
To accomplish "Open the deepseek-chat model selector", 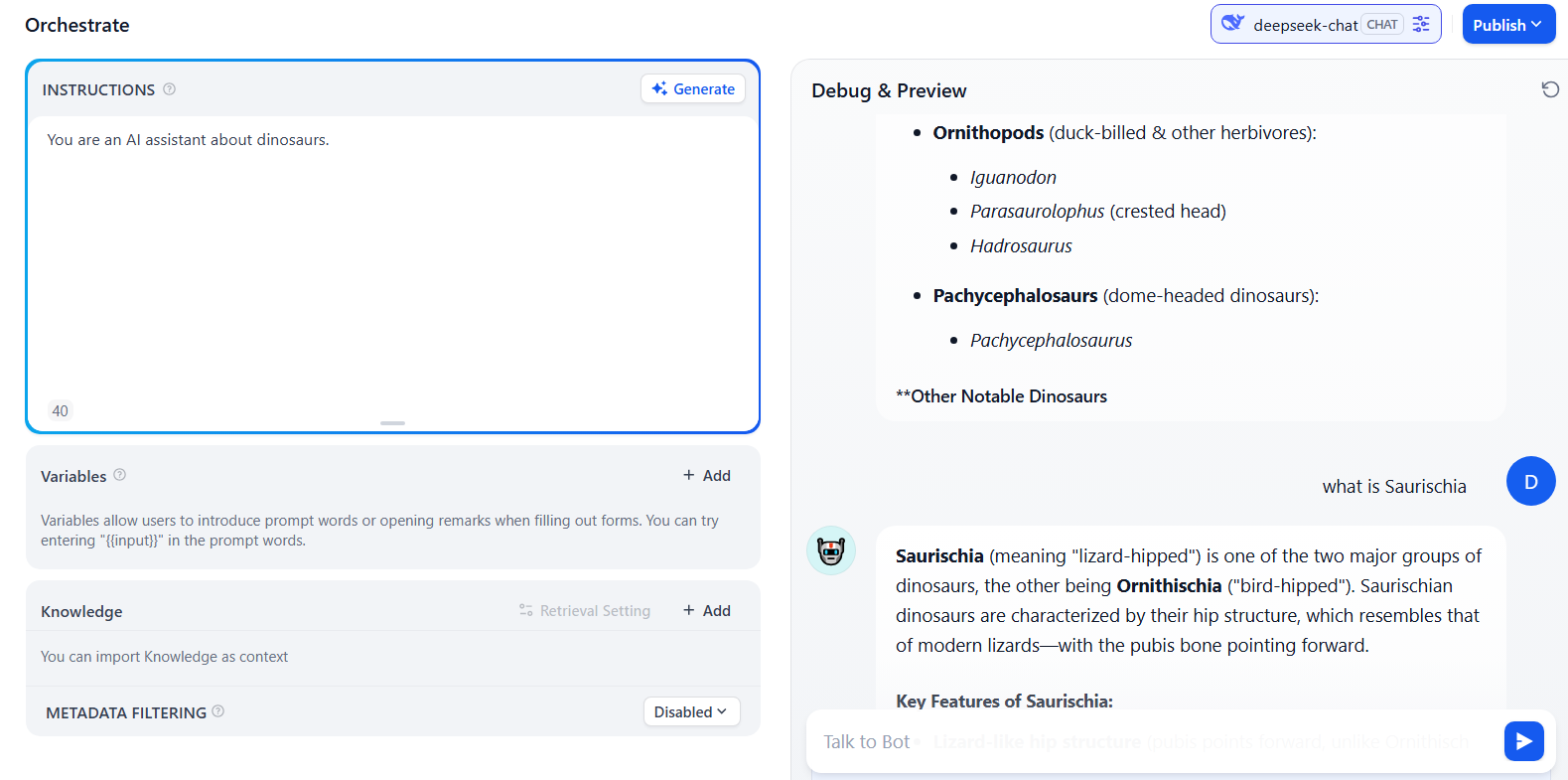I will [x=1326, y=24].
